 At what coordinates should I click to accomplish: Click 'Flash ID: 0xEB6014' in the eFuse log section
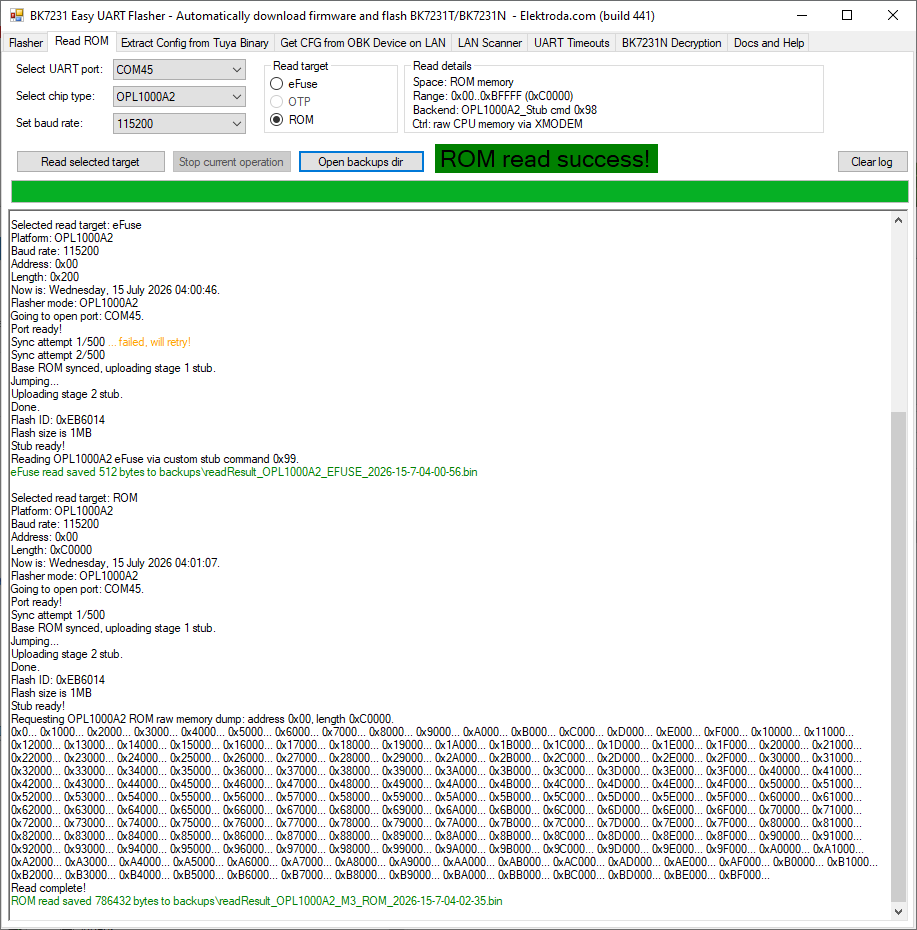58,420
